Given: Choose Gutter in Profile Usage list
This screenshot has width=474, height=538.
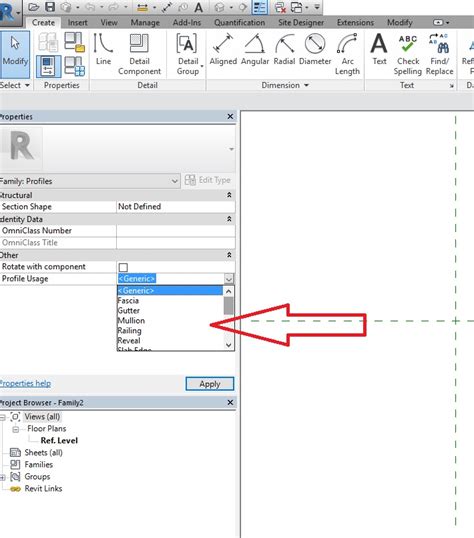Looking at the screenshot, I should [x=128, y=311].
